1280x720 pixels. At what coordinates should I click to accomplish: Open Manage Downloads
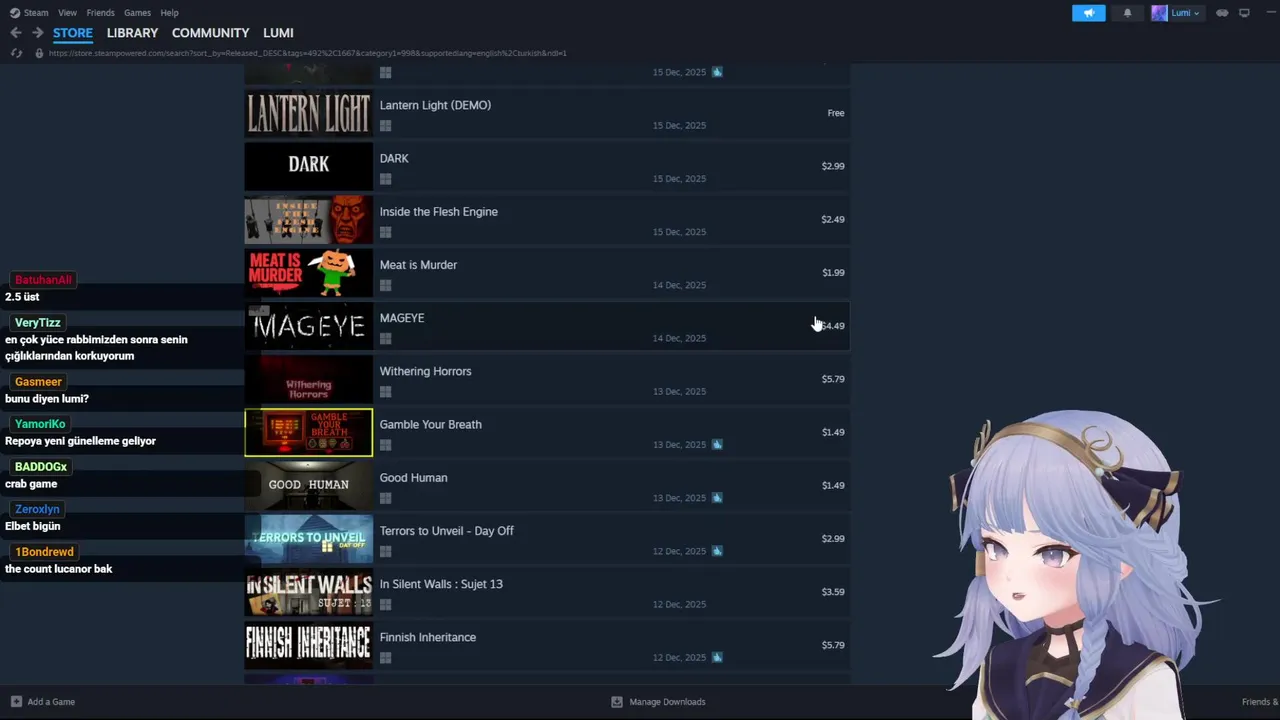click(x=667, y=702)
